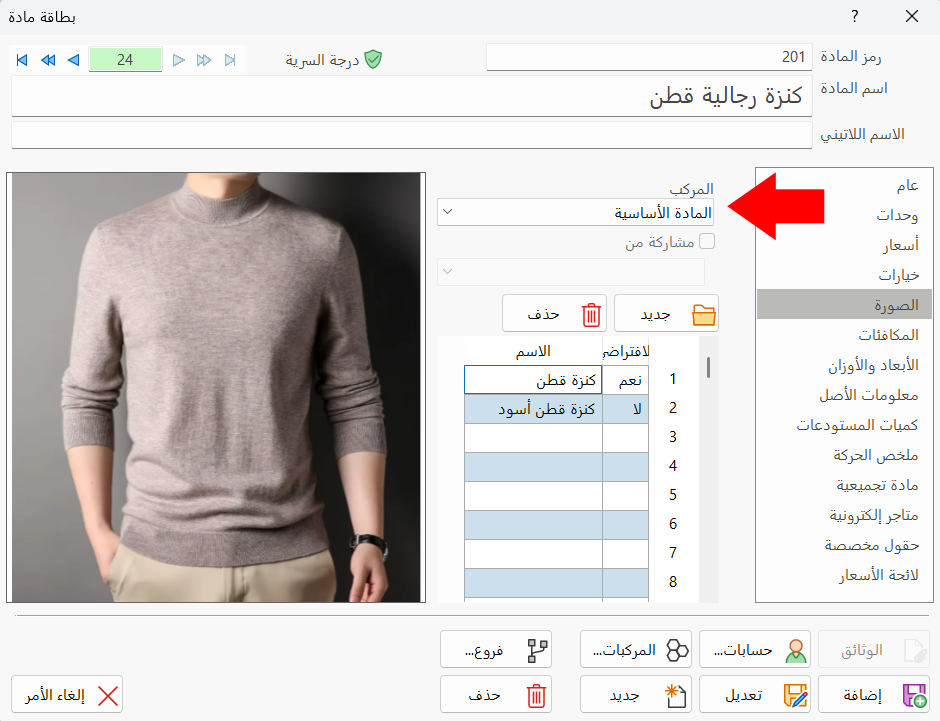This screenshot has width=940, height=721.
Task: Select the حقول مخصصة tab
Action: click(x=844, y=545)
